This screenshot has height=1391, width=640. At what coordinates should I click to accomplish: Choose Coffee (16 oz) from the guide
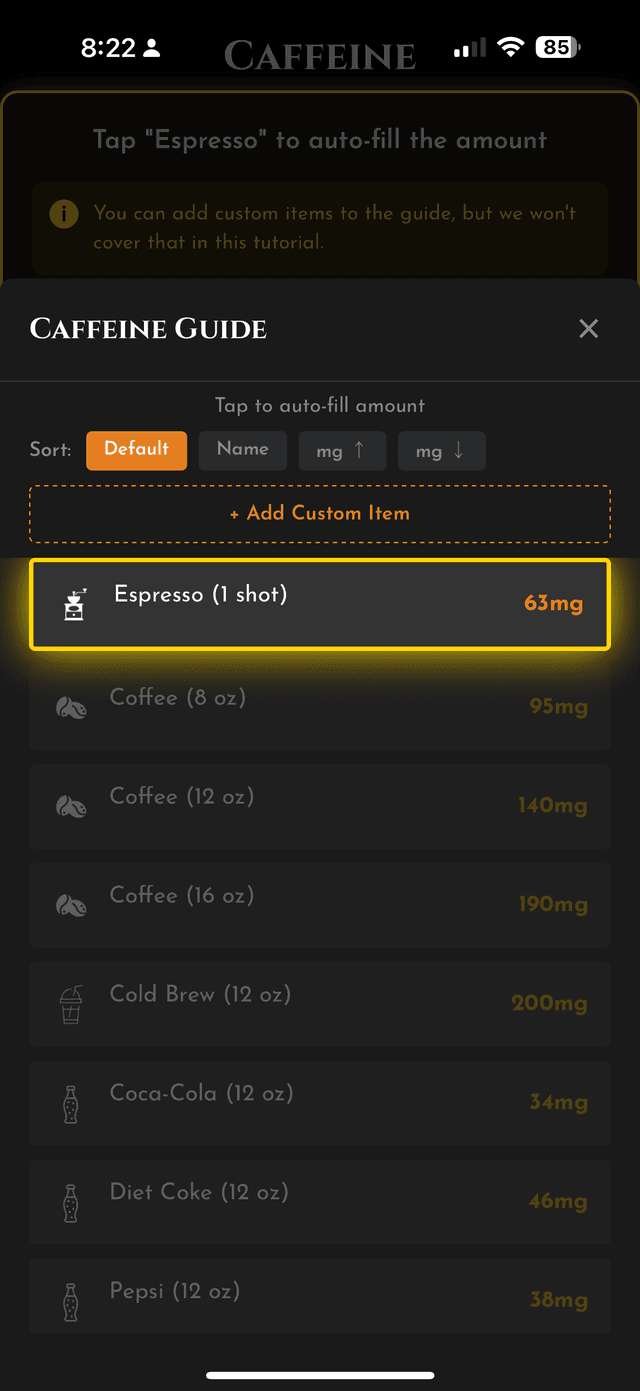click(320, 903)
